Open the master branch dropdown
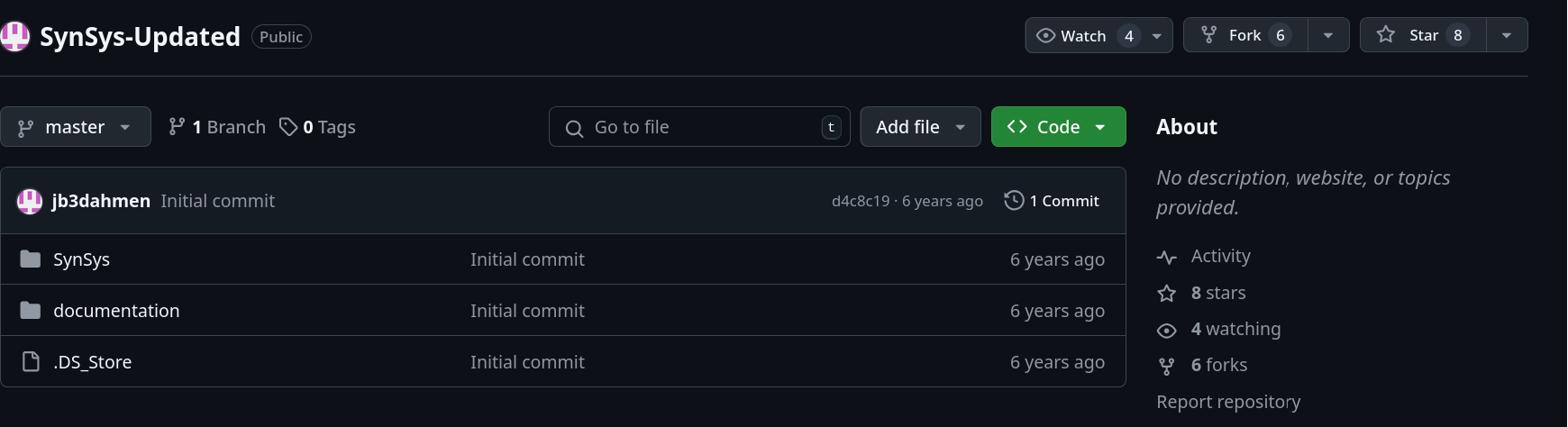The width and height of the screenshot is (1568, 427). pyautogui.click(x=76, y=127)
